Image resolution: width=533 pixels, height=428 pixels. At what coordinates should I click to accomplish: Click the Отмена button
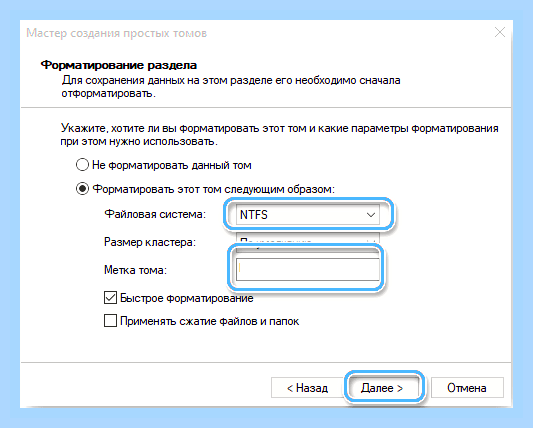coord(467,388)
